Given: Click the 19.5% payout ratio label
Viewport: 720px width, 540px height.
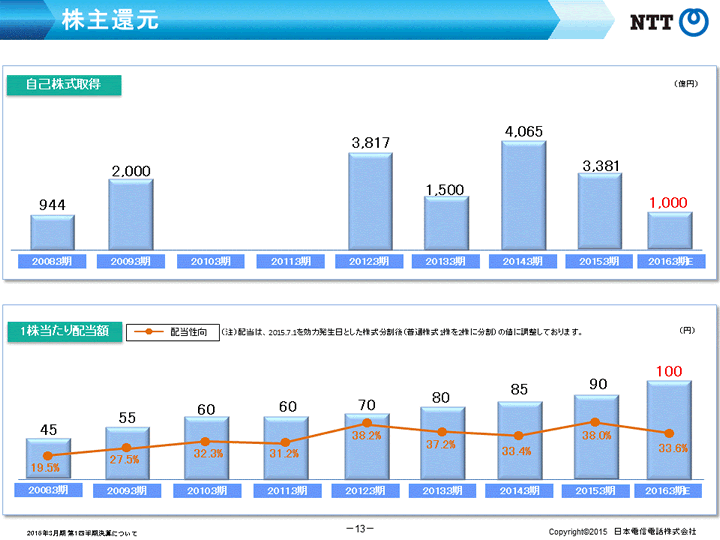Looking at the screenshot, I should (x=45, y=467).
